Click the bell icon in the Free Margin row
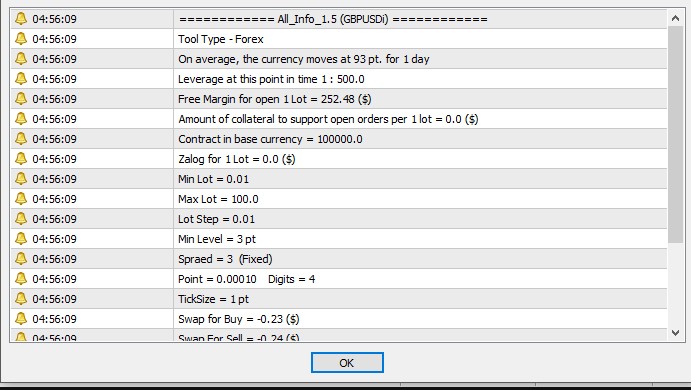This screenshot has height=390, width=691. [x=21, y=98]
